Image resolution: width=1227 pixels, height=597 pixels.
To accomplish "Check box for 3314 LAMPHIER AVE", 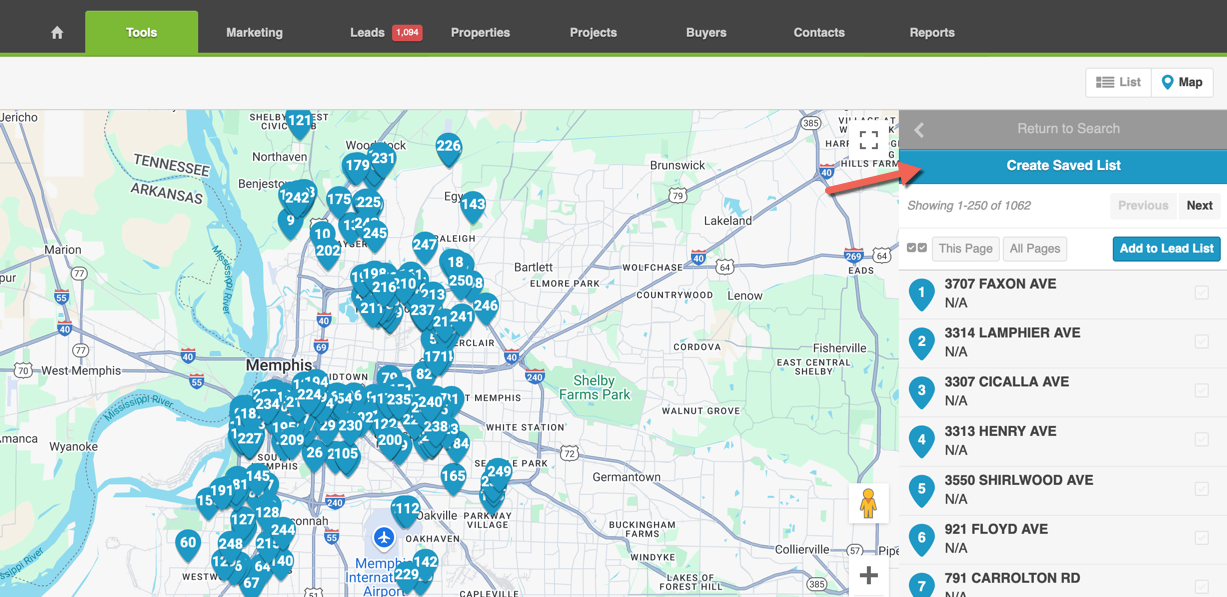I will (1201, 342).
